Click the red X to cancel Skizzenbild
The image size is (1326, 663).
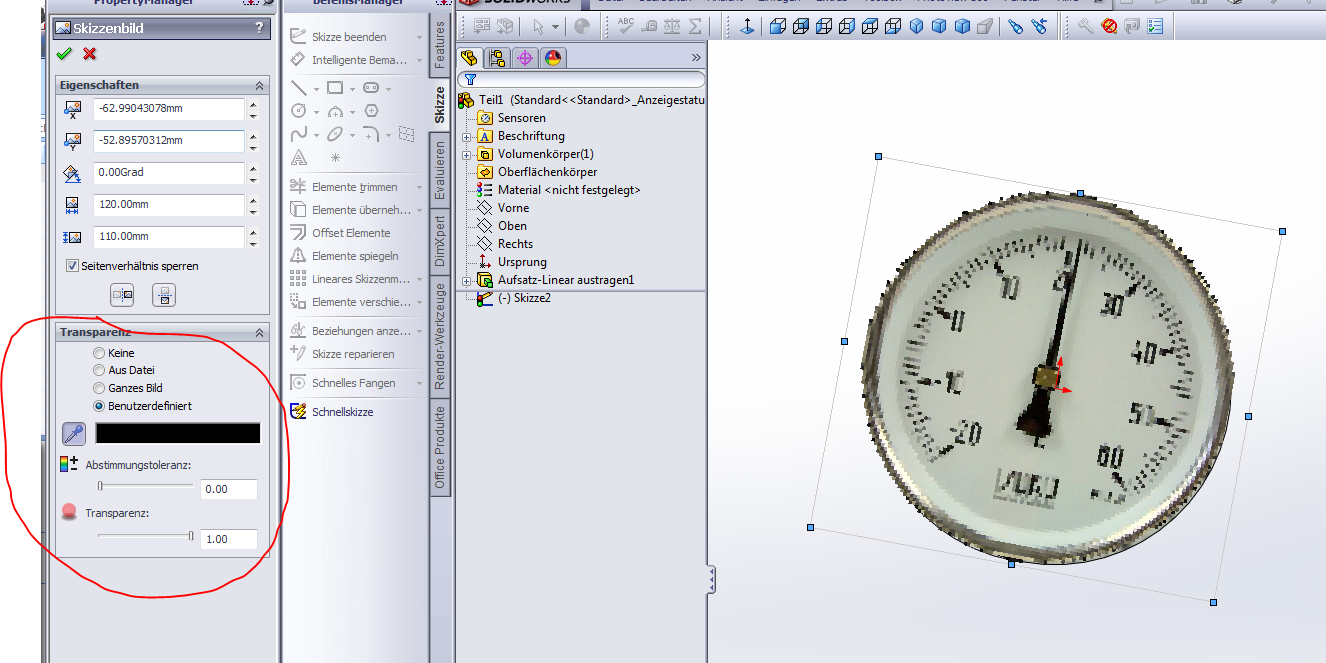[x=89, y=54]
